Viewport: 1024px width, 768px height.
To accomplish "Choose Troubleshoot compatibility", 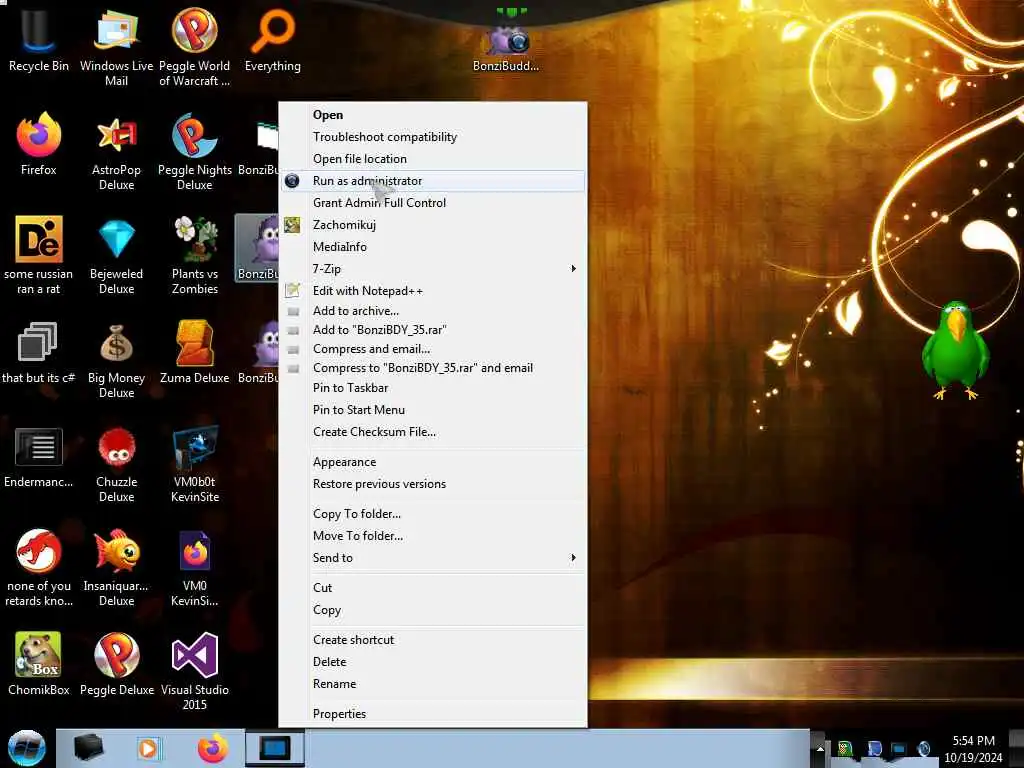I will [433, 137].
